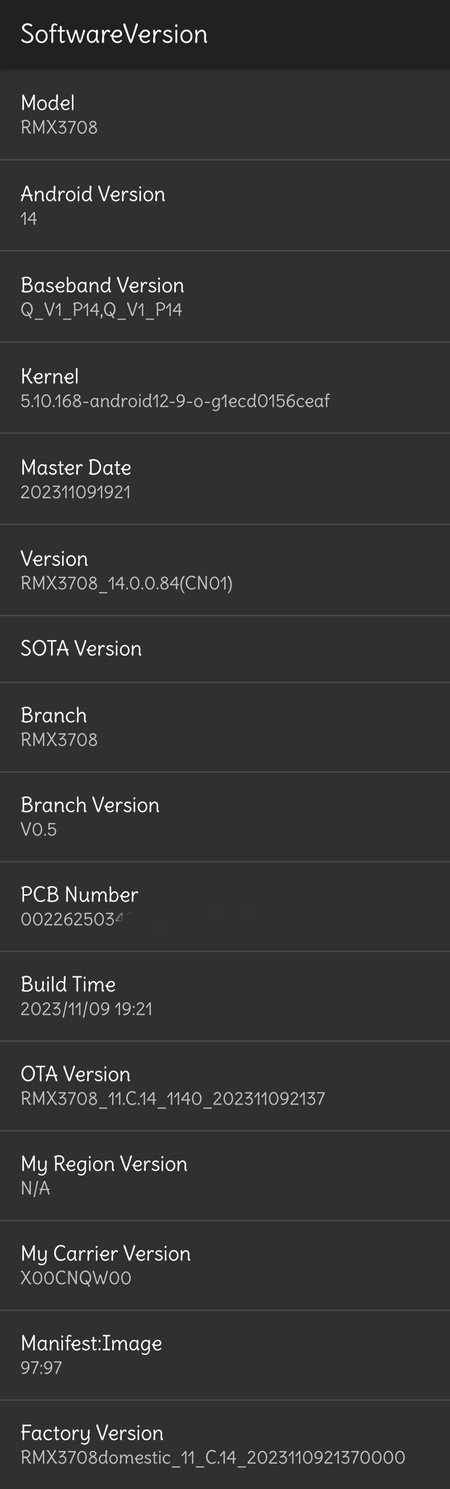Tap the 2023/11/09 19:21 build timestamp

[86, 1009]
